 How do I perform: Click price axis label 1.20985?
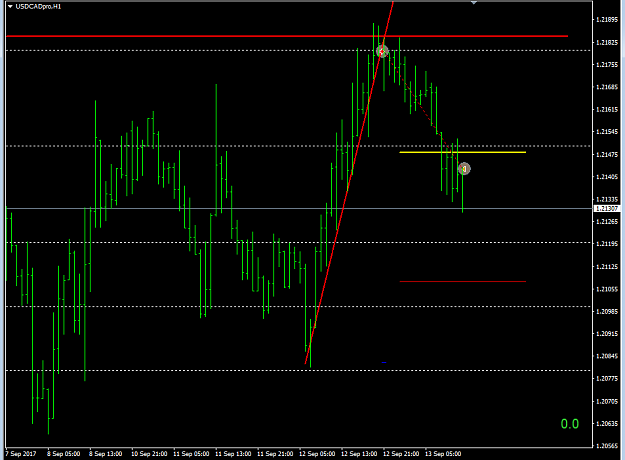click(607, 311)
